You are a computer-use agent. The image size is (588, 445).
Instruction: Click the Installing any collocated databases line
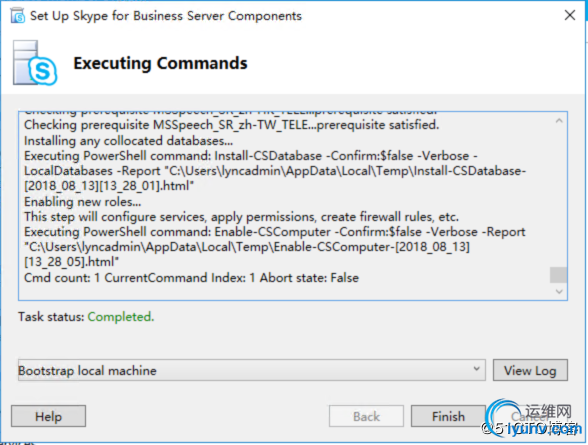coord(128,141)
